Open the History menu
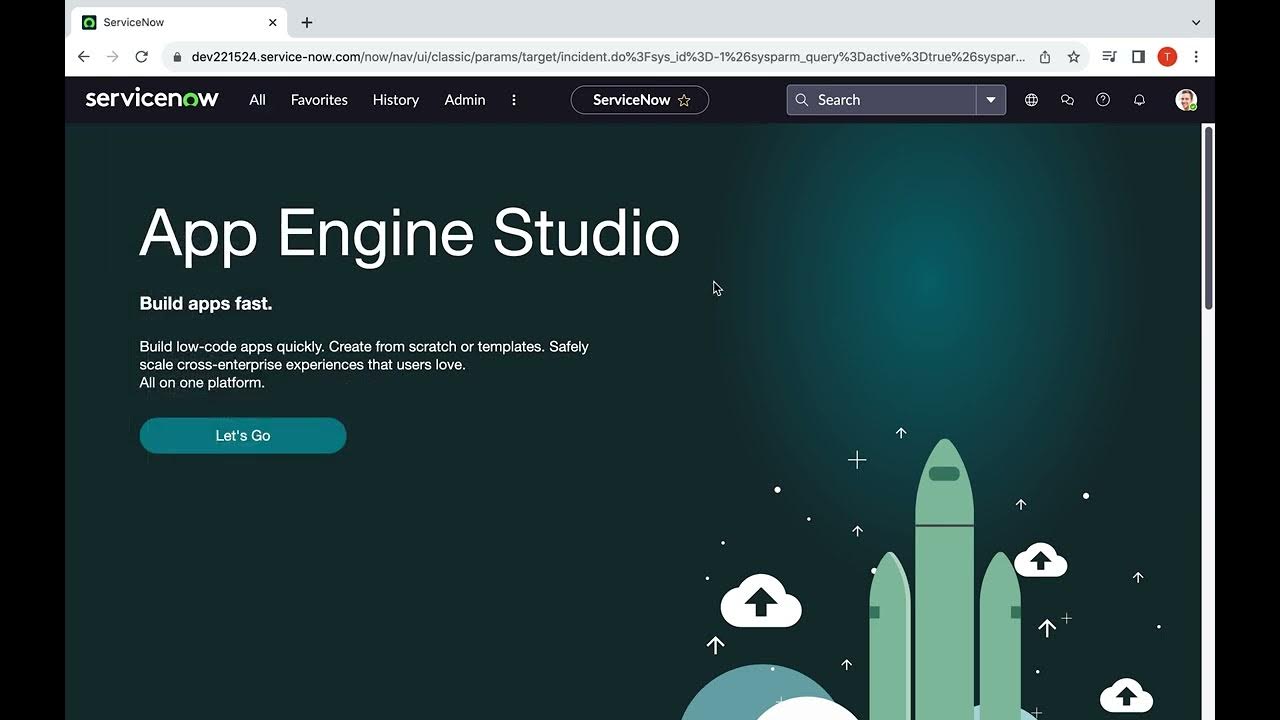 (x=396, y=100)
